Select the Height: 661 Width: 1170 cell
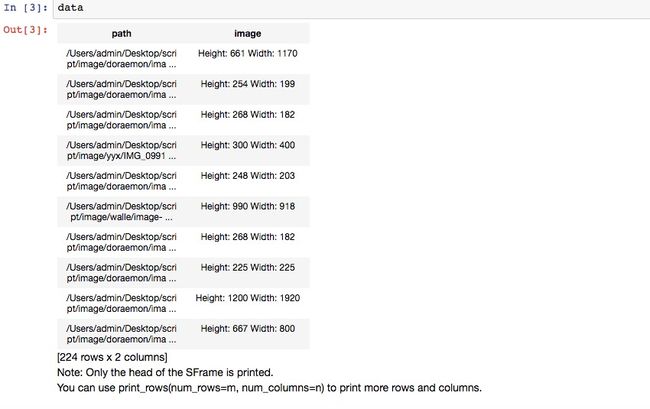650x409 pixels. [x=247, y=53]
